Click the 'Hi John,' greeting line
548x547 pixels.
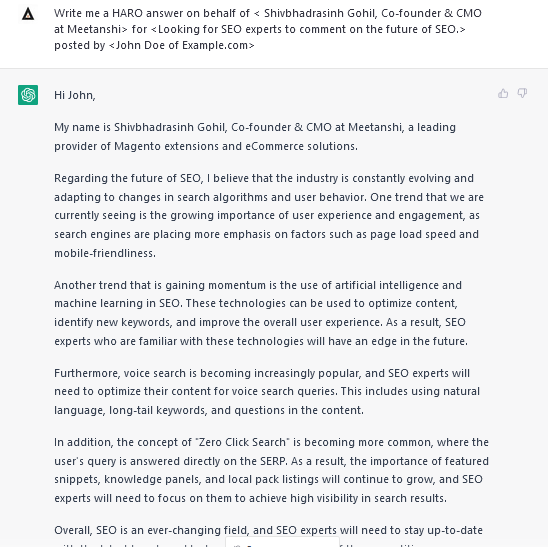point(75,95)
